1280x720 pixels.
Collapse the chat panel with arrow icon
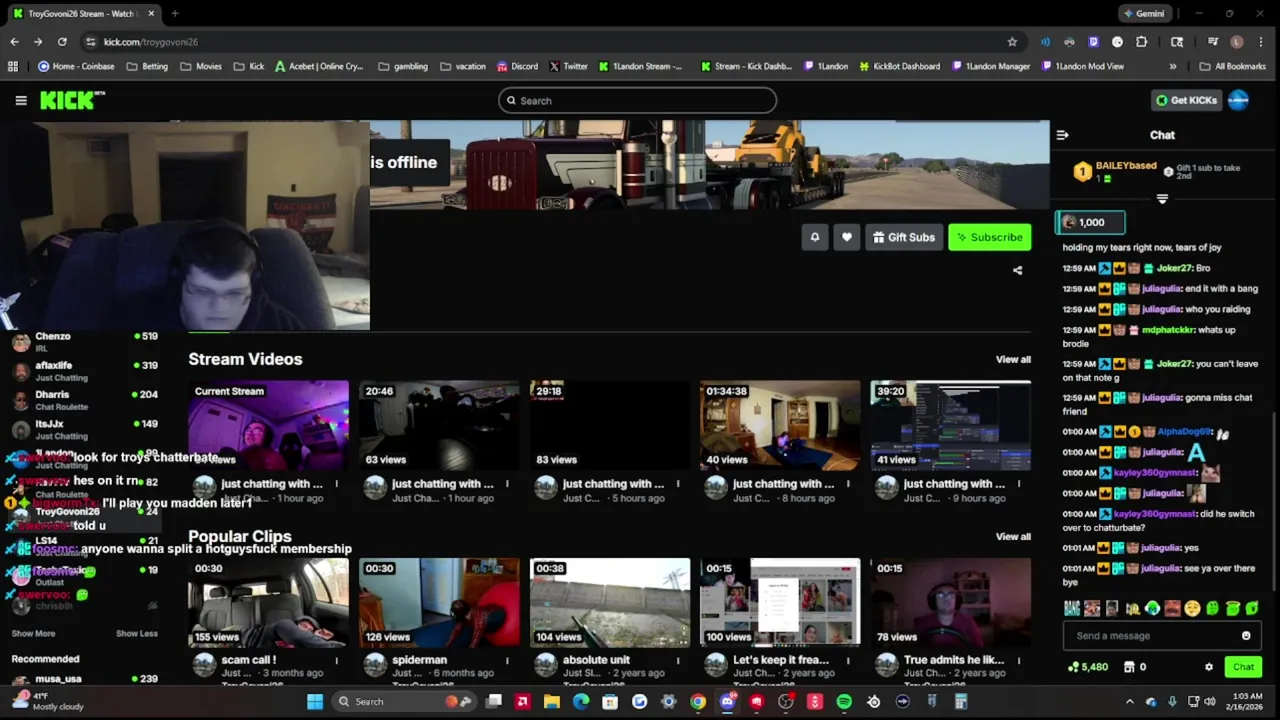click(1062, 135)
